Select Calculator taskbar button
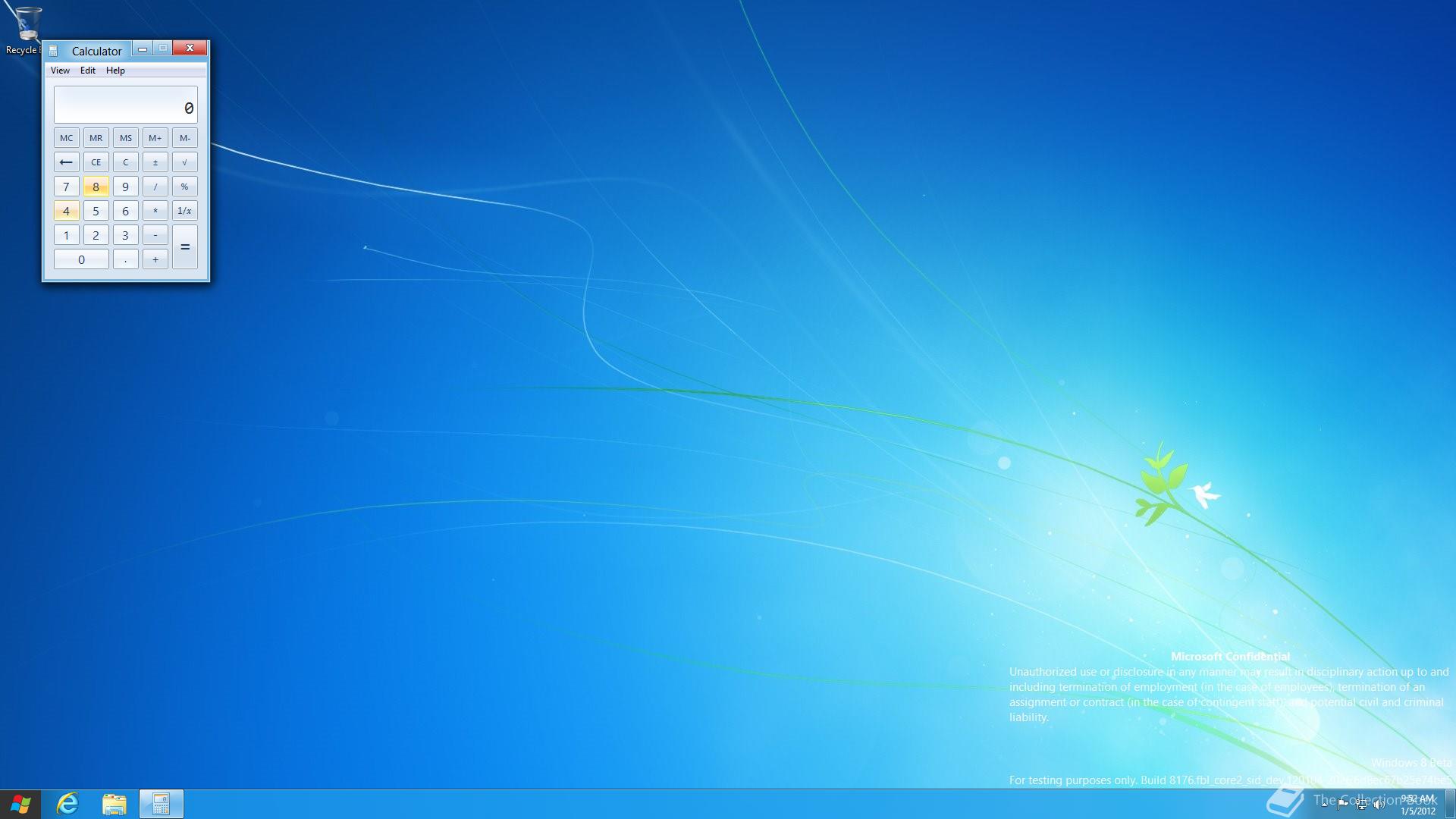Viewport: 1456px width, 819px height. click(161, 804)
